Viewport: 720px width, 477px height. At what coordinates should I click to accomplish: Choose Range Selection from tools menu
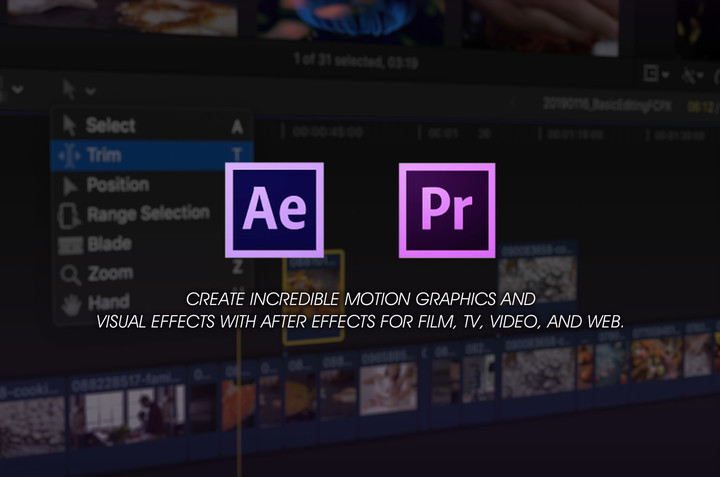pos(147,214)
